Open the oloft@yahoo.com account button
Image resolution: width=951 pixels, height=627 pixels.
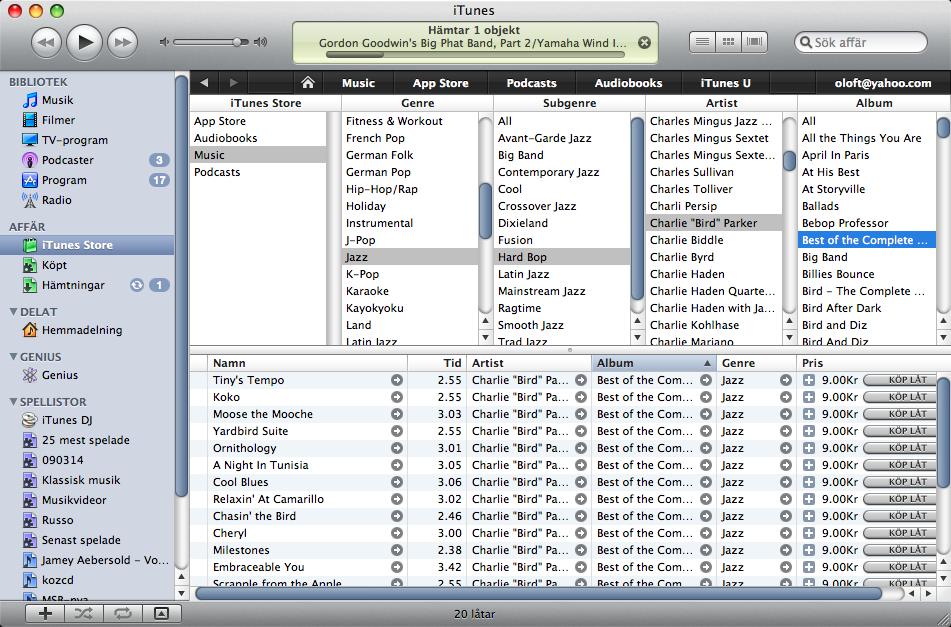[x=883, y=83]
